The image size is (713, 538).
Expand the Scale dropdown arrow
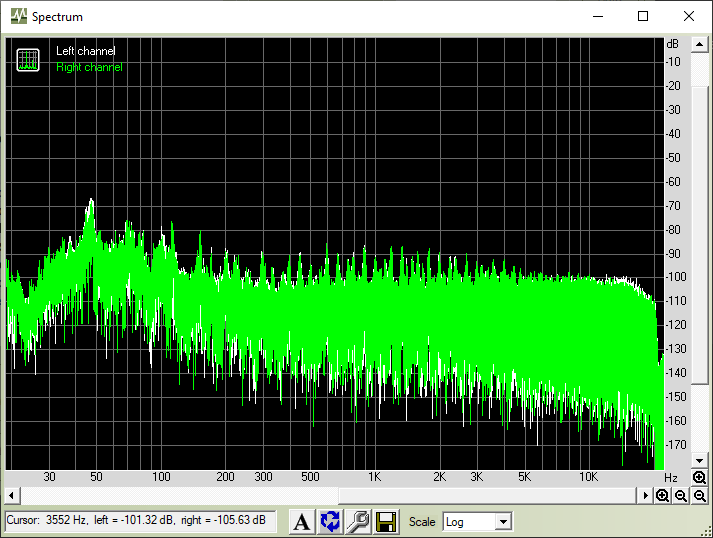tap(503, 522)
